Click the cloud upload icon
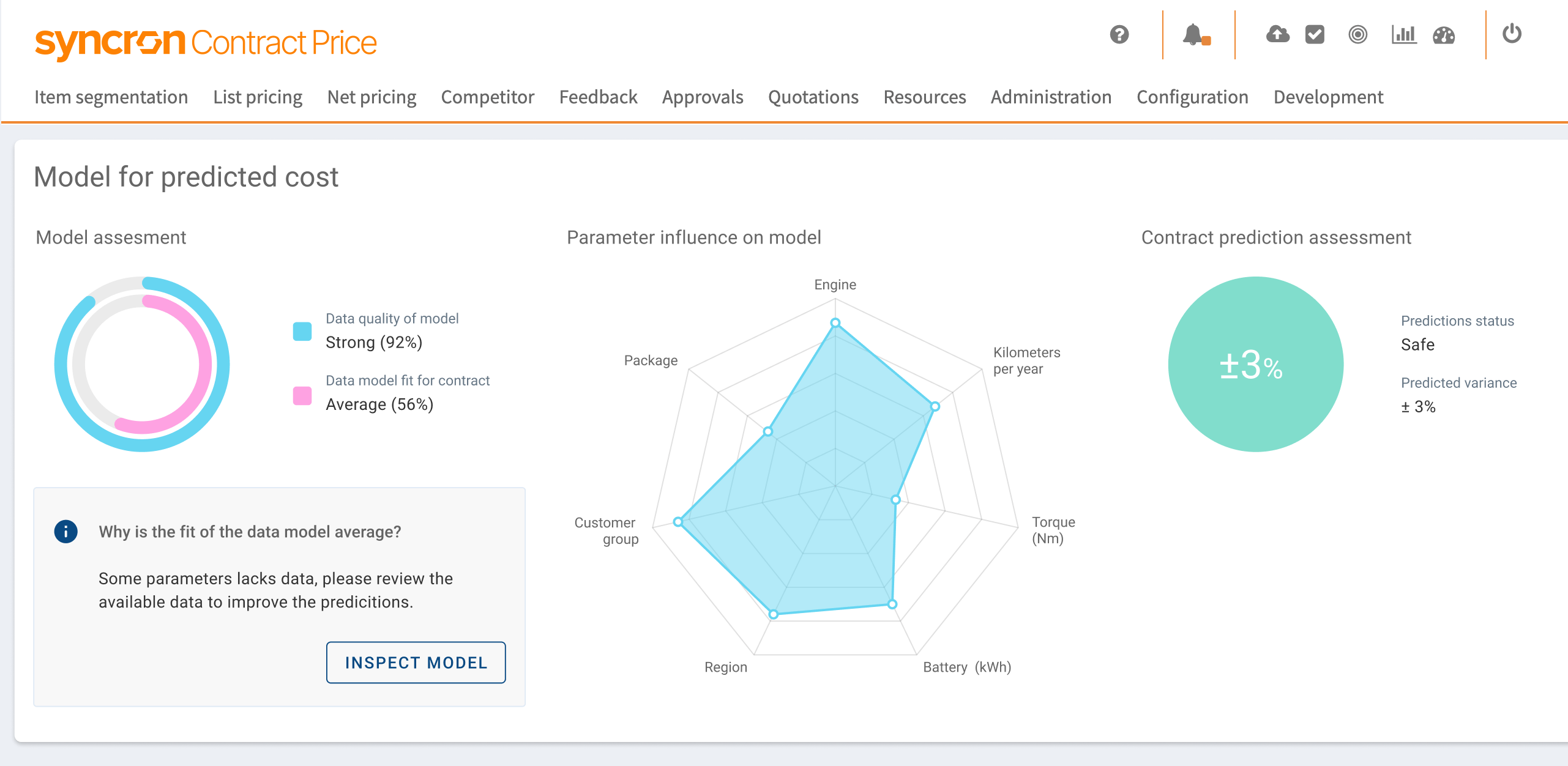 coord(1277,35)
